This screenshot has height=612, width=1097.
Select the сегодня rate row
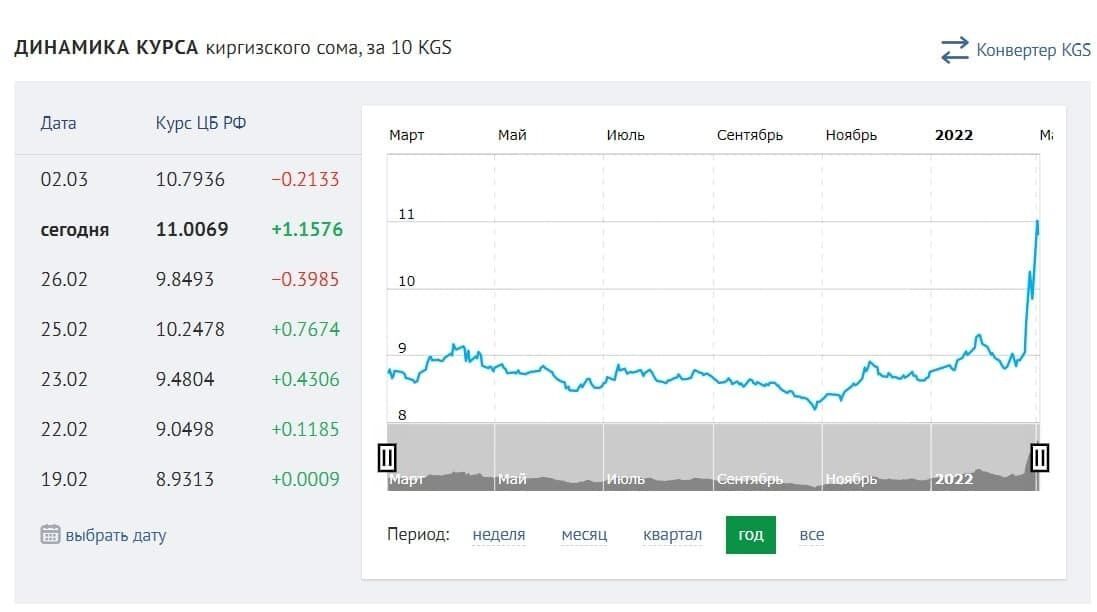coord(189,229)
